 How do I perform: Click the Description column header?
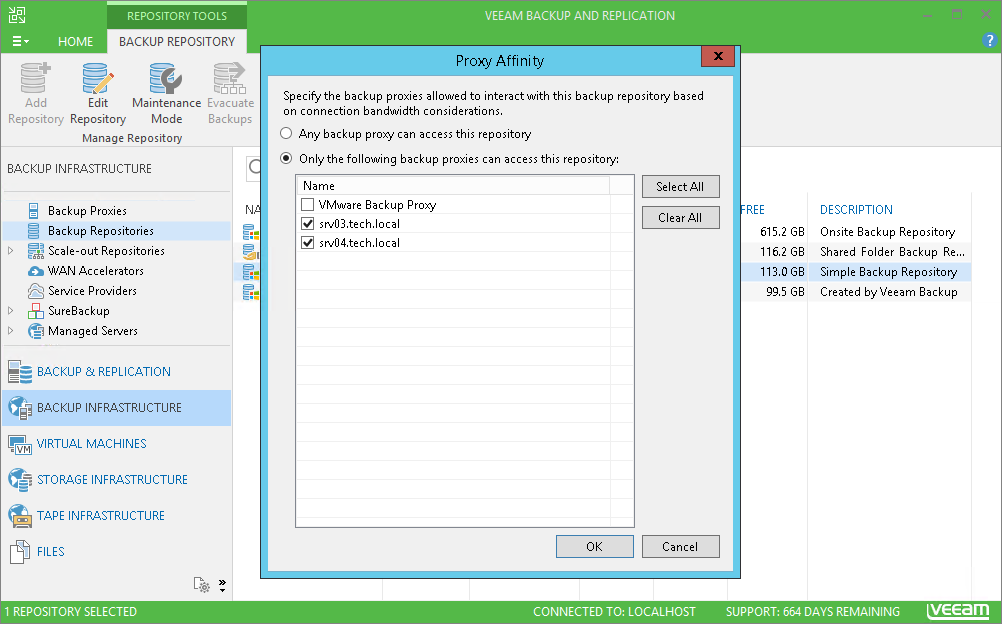tap(856, 210)
